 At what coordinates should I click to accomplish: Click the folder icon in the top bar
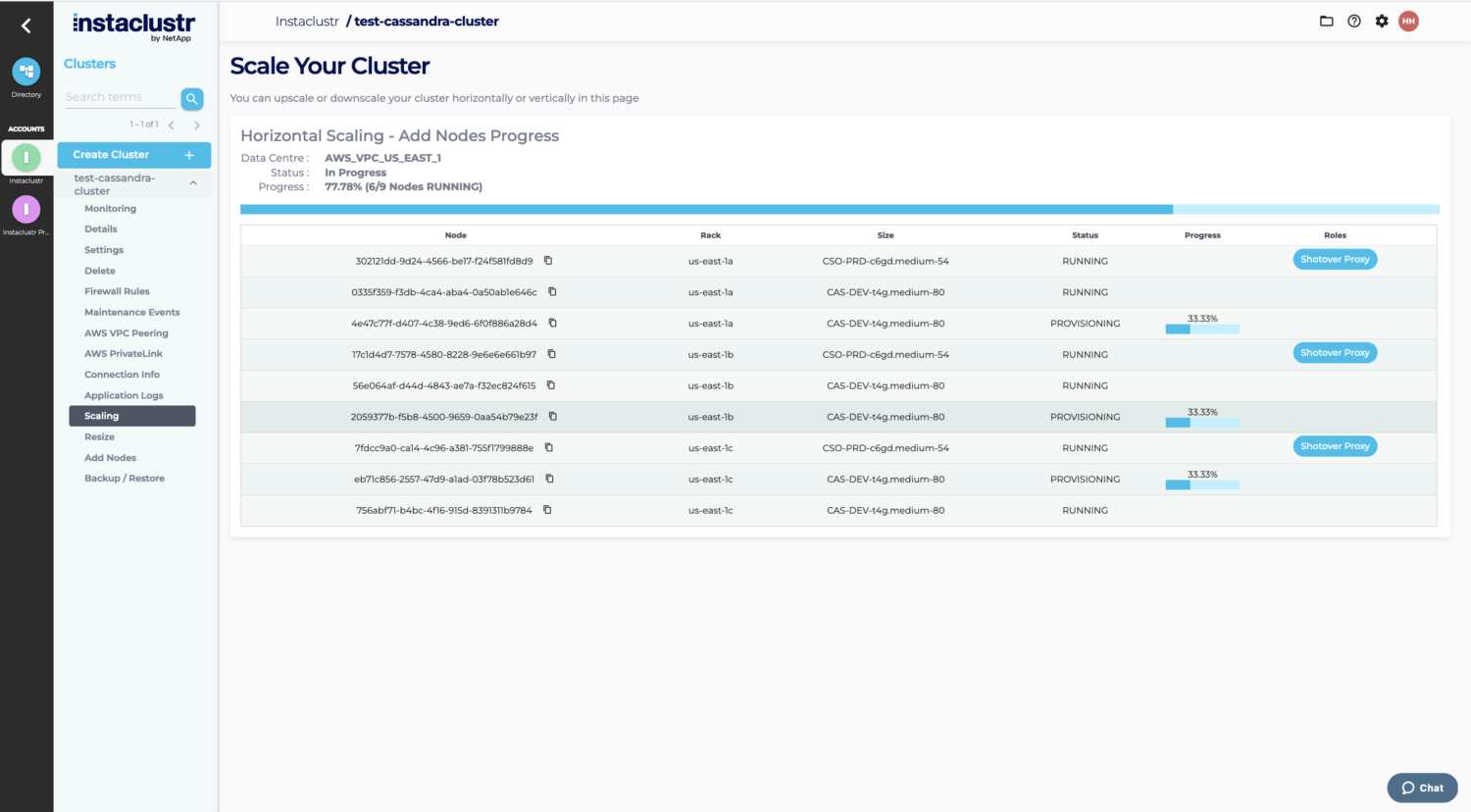point(1326,21)
